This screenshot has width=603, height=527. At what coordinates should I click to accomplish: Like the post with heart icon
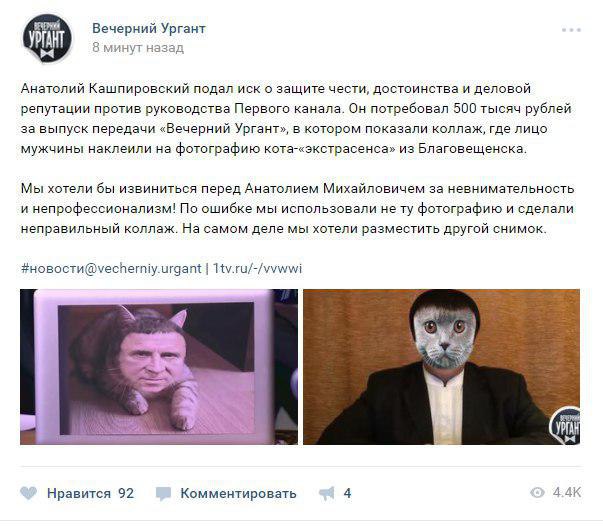[28, 493]
